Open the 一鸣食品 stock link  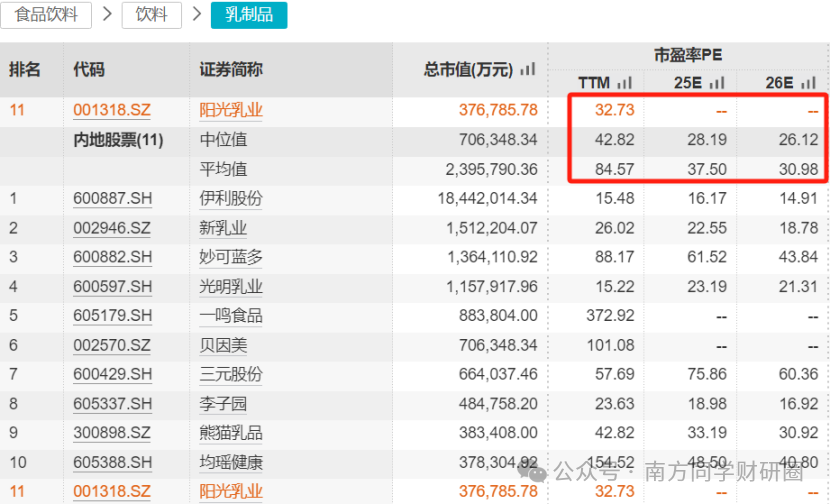231,316
